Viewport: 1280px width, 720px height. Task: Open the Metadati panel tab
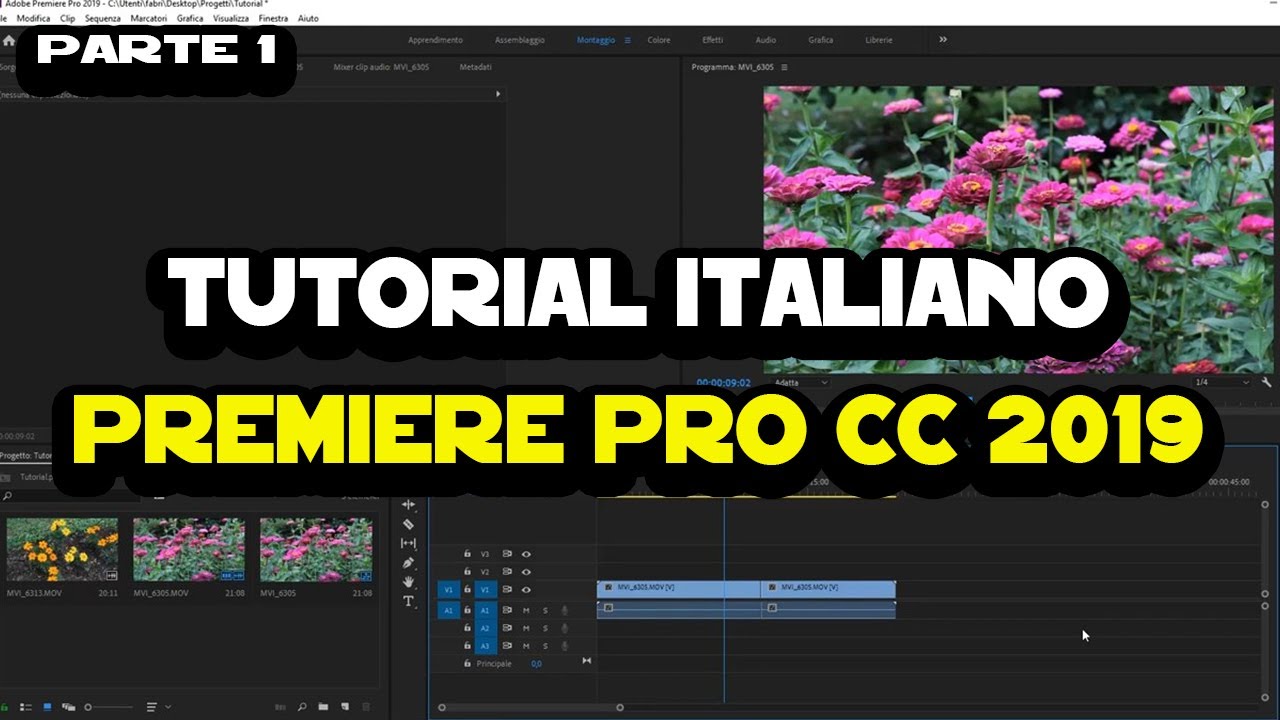coord(475,67)
